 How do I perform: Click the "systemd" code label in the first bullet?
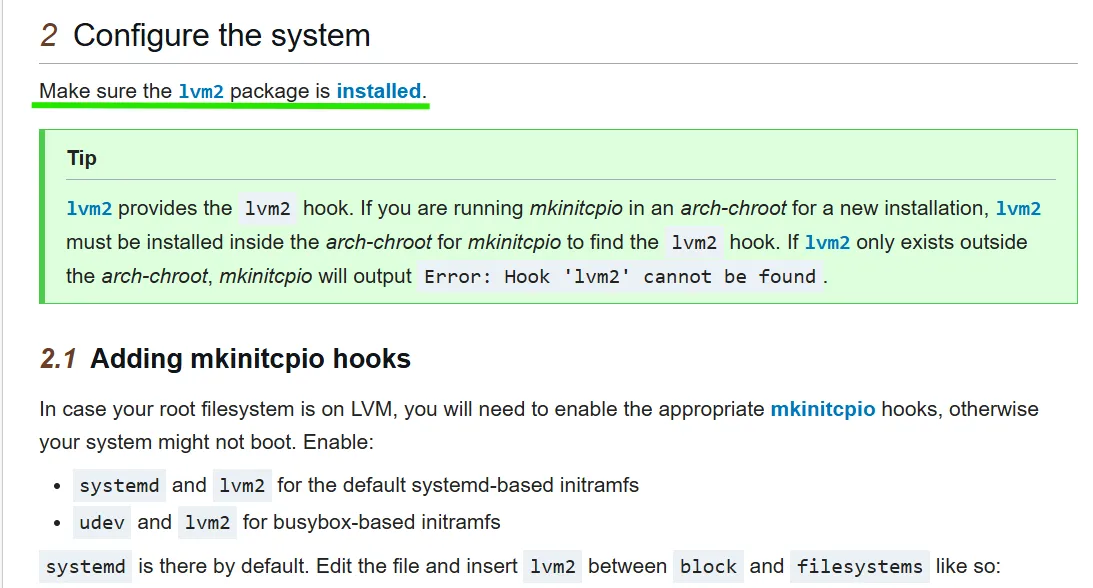coord(119,486)
